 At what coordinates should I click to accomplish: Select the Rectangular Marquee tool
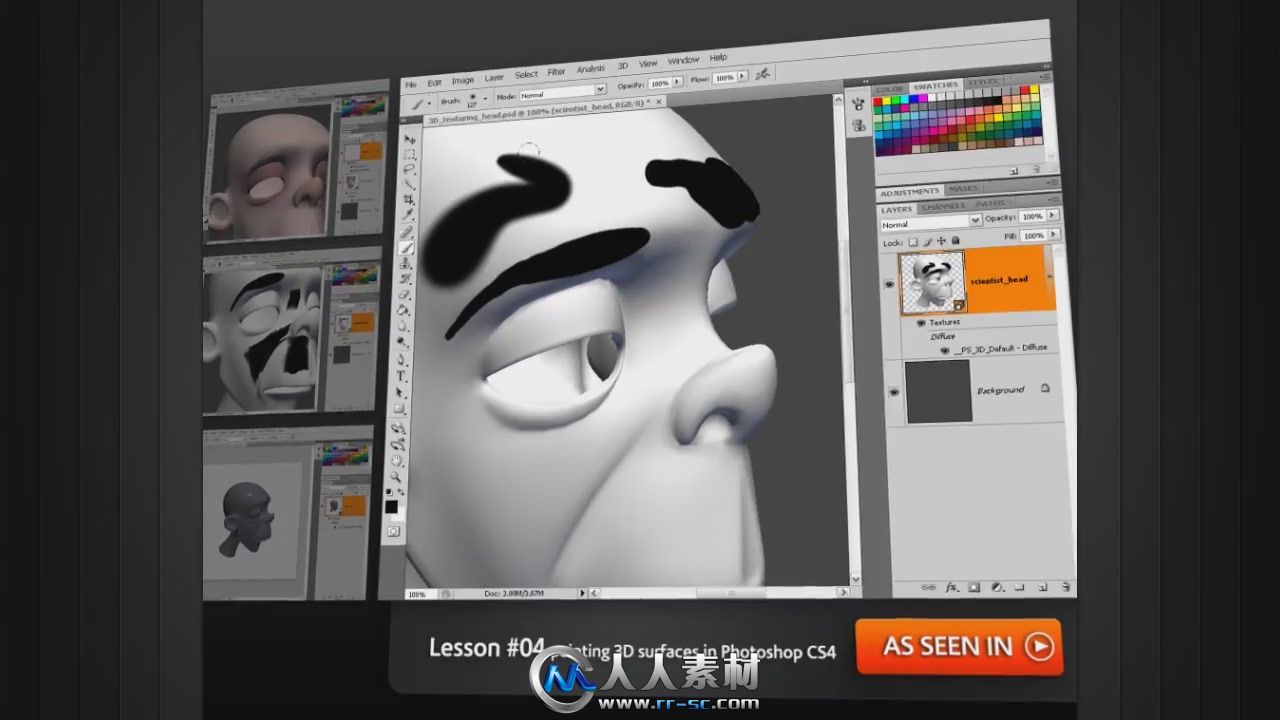click(408, 154)
